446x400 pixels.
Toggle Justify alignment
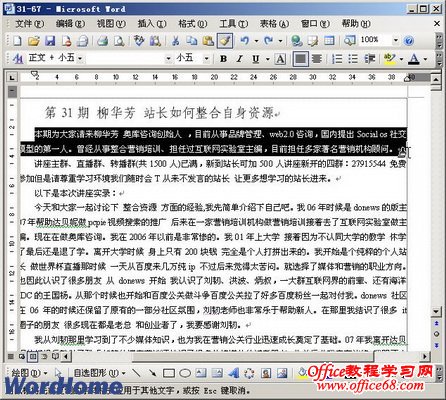tap(300, 59)
